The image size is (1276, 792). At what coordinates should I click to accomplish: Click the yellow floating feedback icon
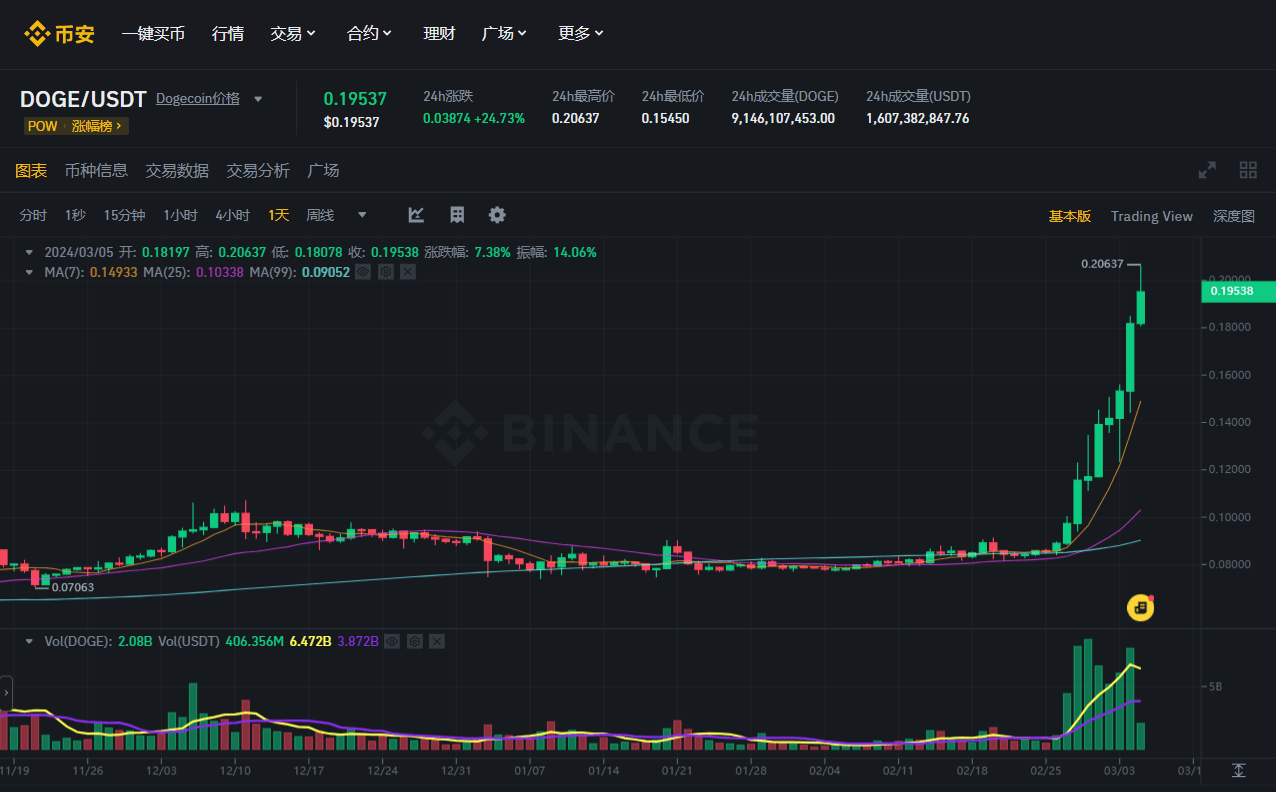pyautogui.click(x=1140, y=606)
